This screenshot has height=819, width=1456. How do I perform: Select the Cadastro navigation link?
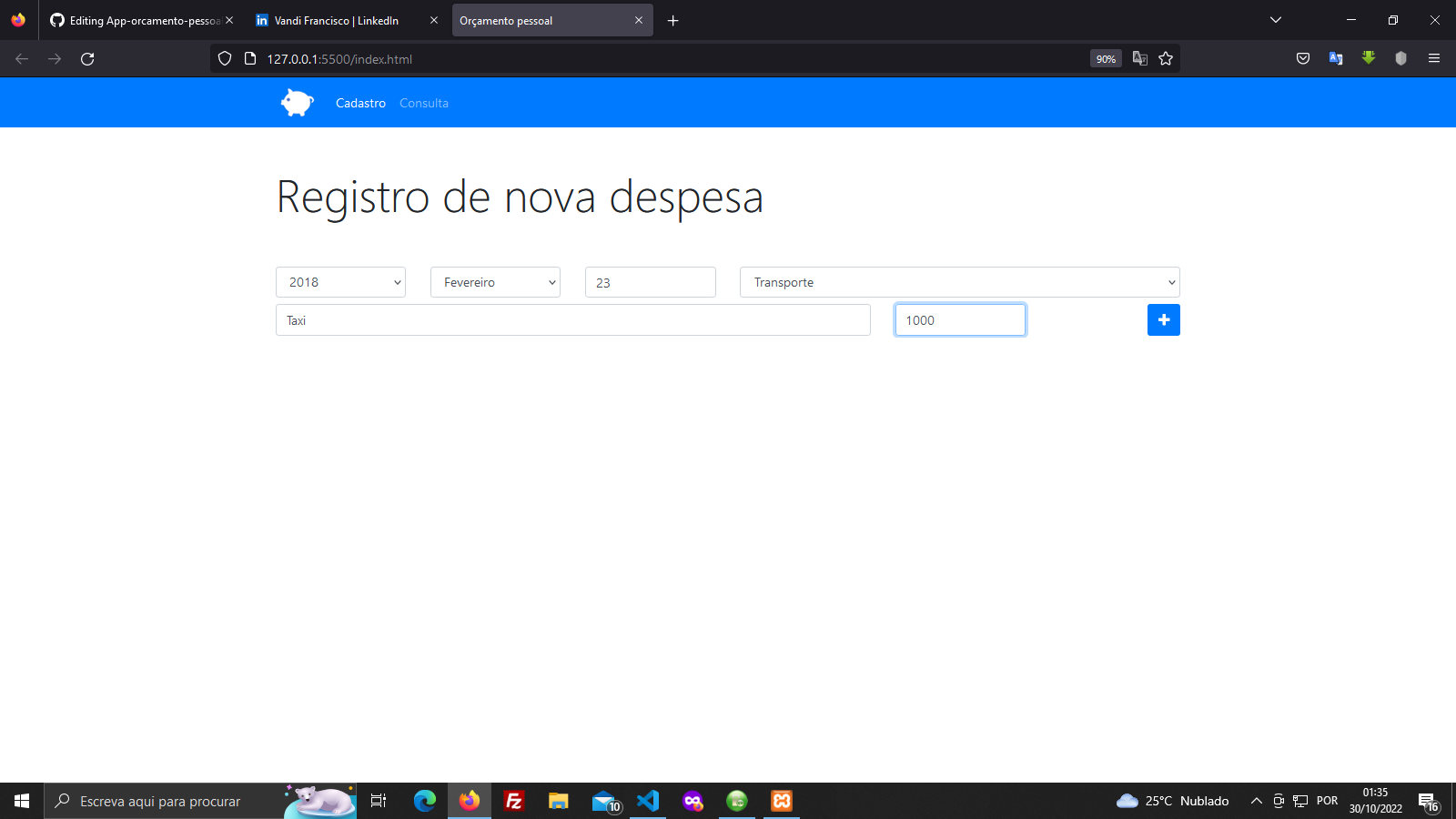[x=360, y=103]
